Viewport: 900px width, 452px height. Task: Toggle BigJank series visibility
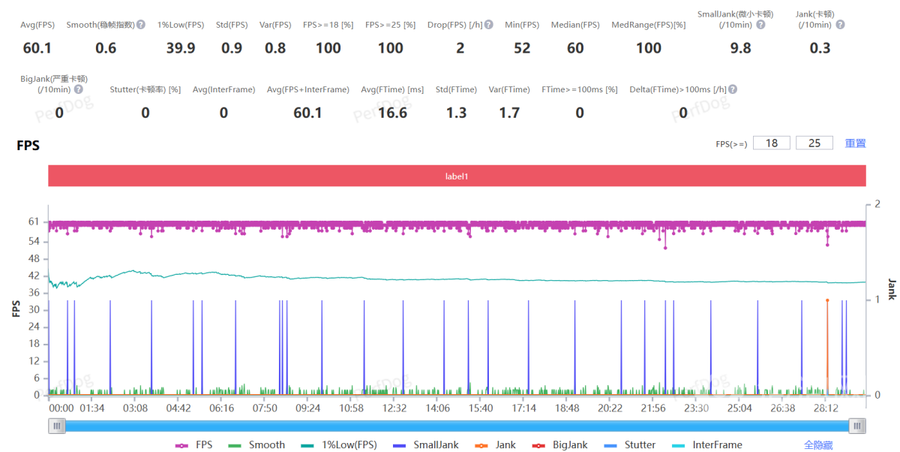(x=560, y=445)
